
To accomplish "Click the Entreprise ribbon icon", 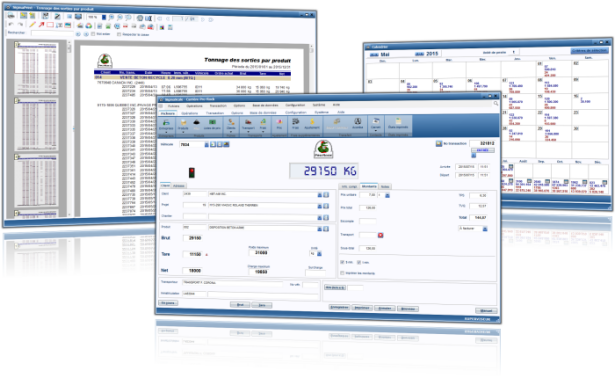I will pyautogui.click(x=166, y=125).
